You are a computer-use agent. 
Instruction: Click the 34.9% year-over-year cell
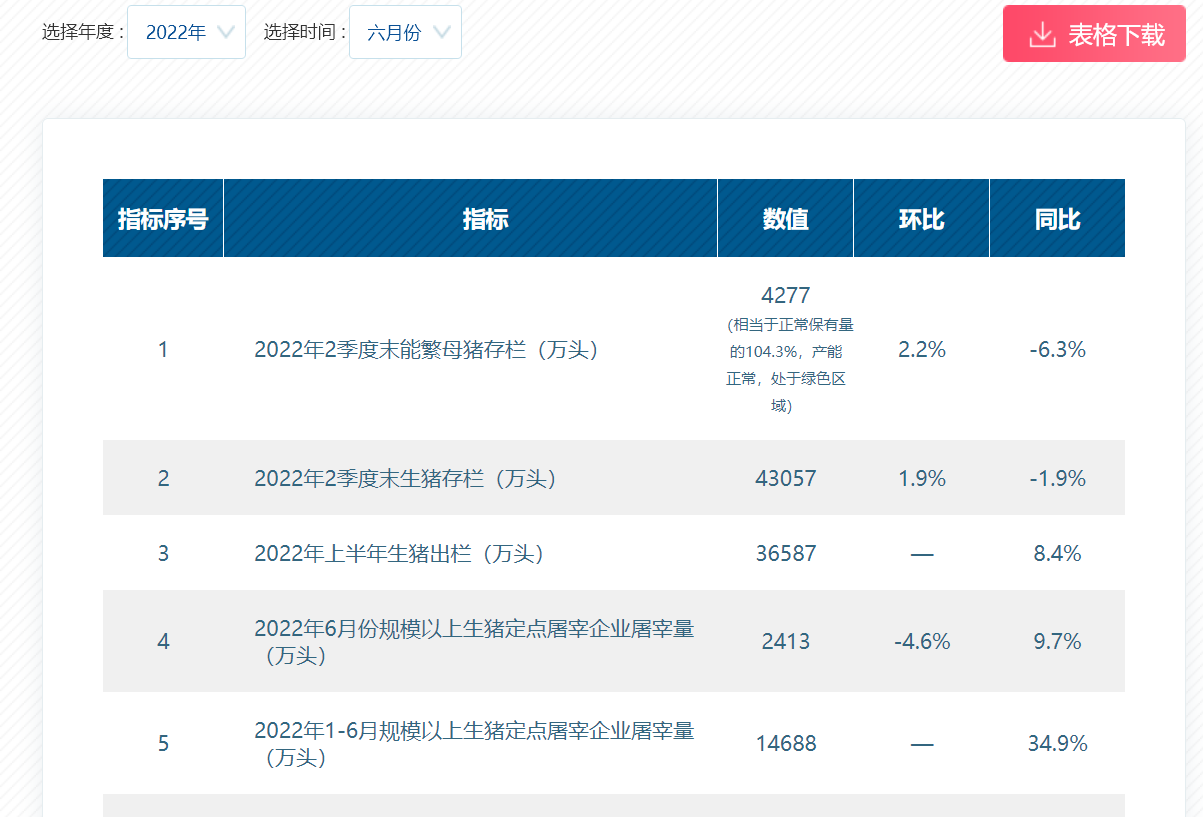tap(1057, 744)
